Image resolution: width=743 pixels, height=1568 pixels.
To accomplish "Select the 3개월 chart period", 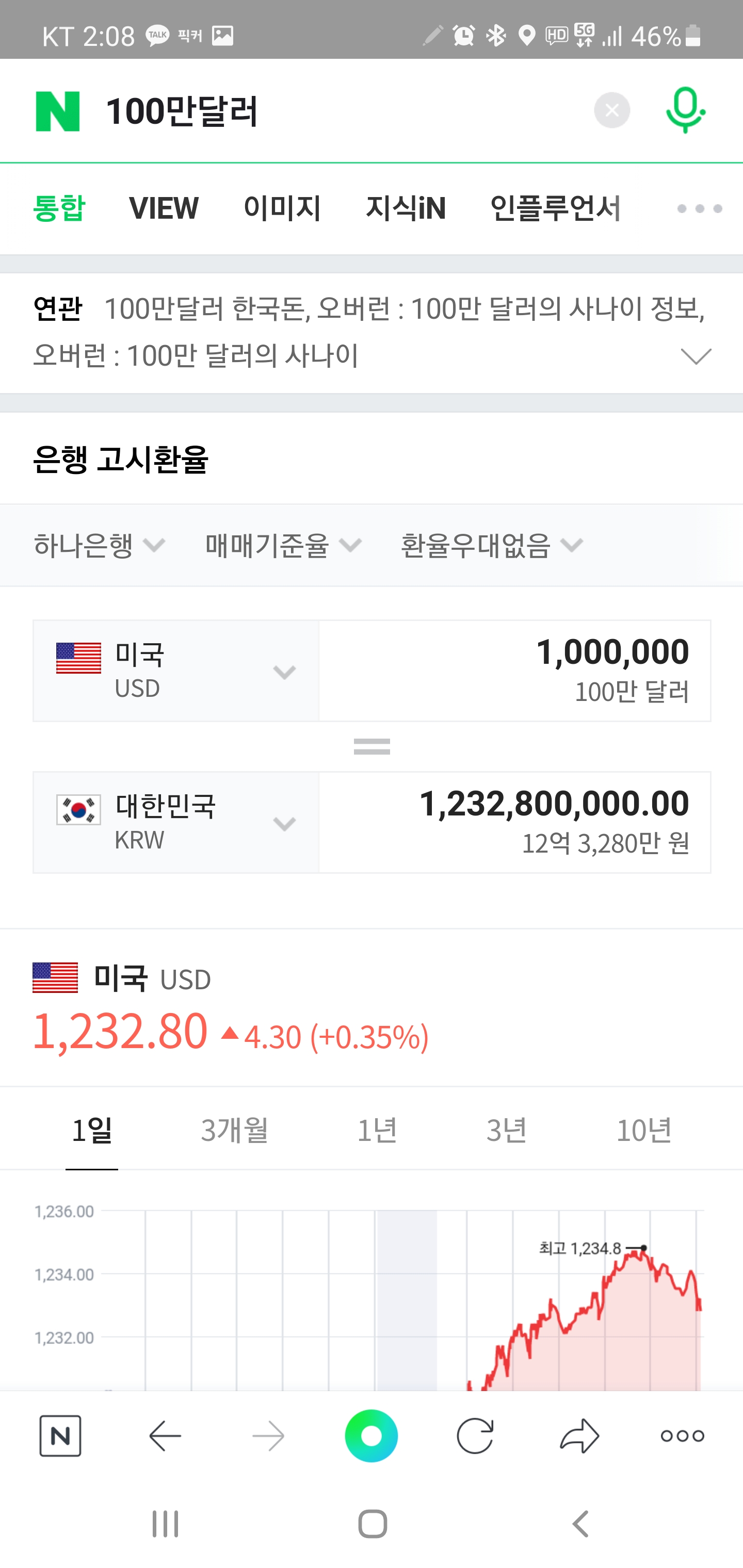I will 234,1130.
